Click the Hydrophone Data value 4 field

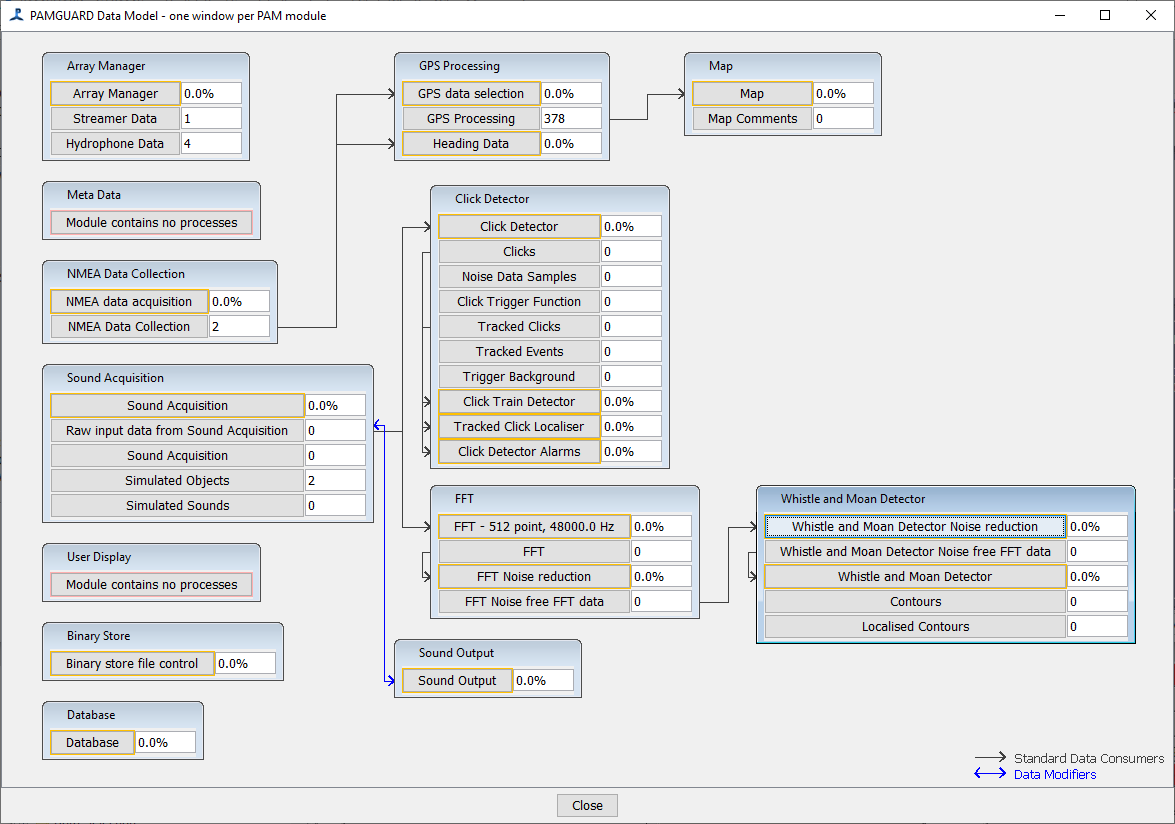click(x=211, y=143)
